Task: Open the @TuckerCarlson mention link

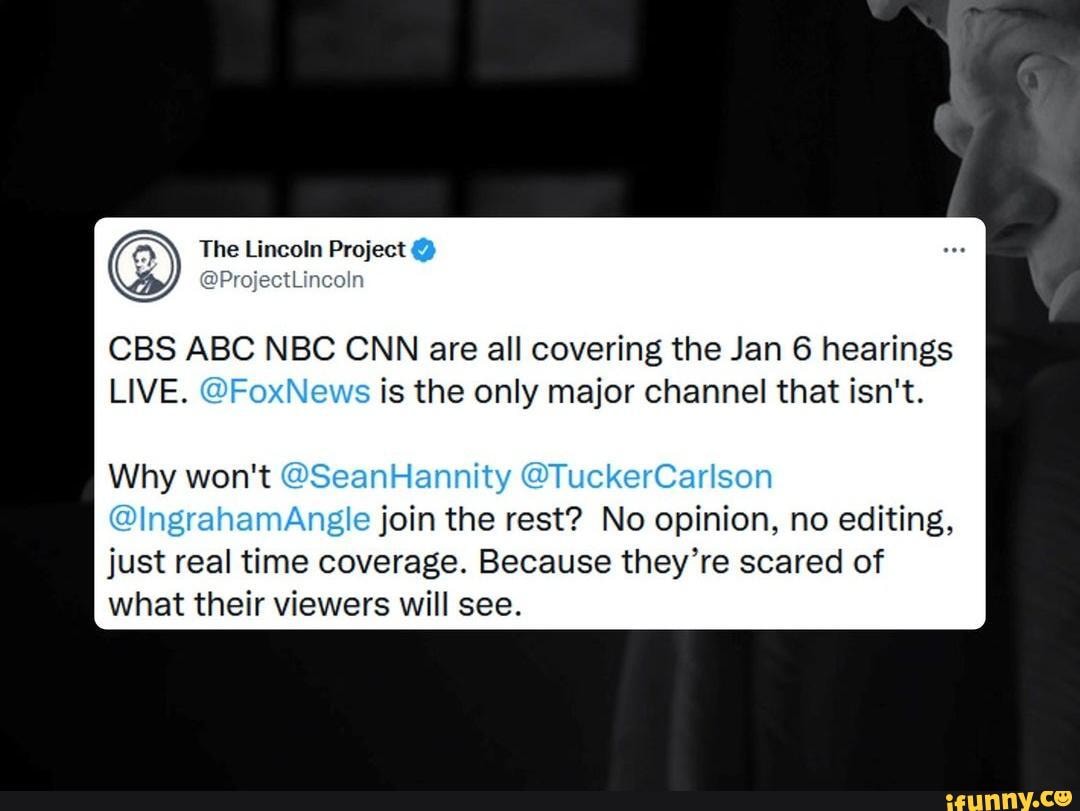Action: pyautogui.click(x=647, y=477)
